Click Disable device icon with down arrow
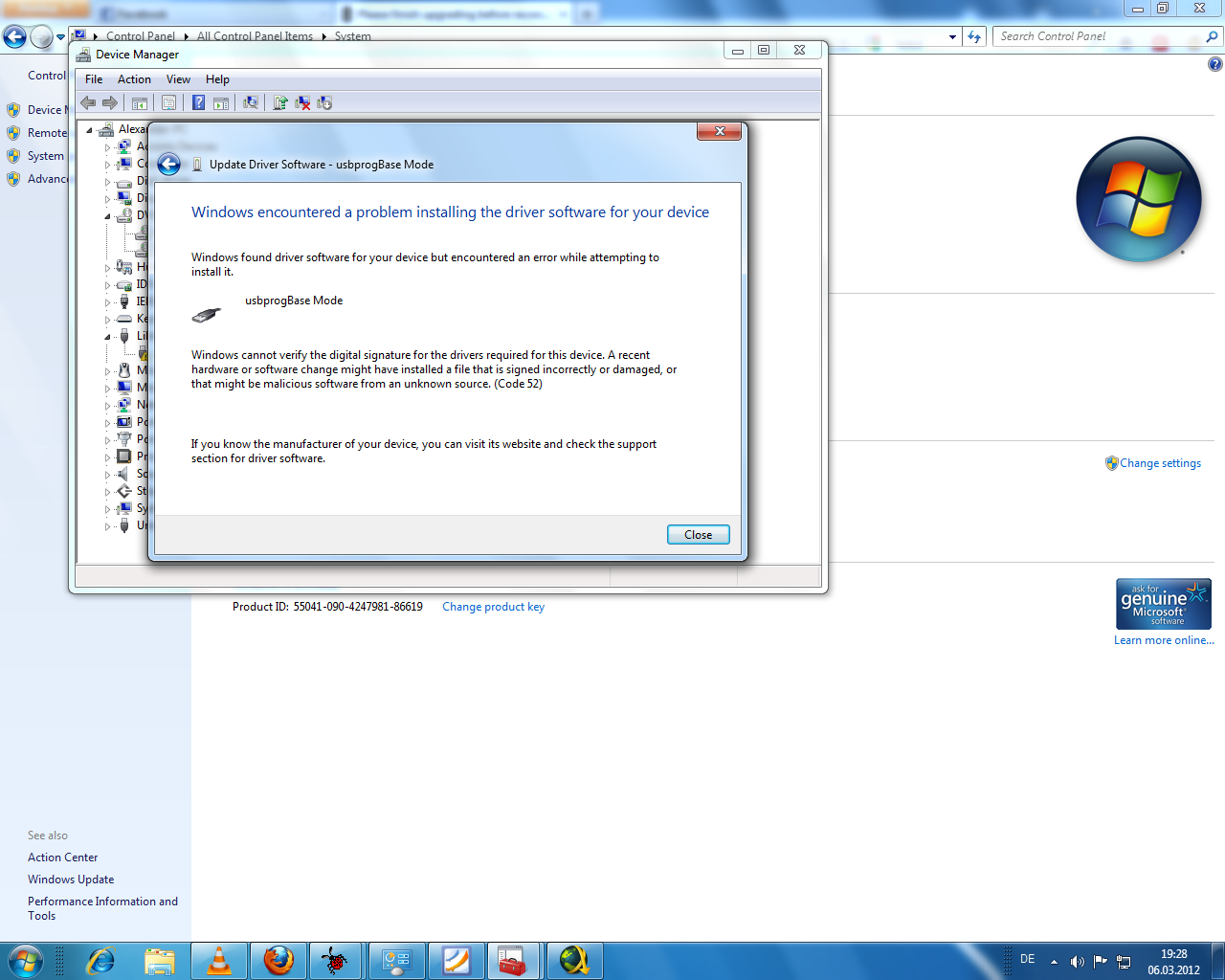 point(324,102)
